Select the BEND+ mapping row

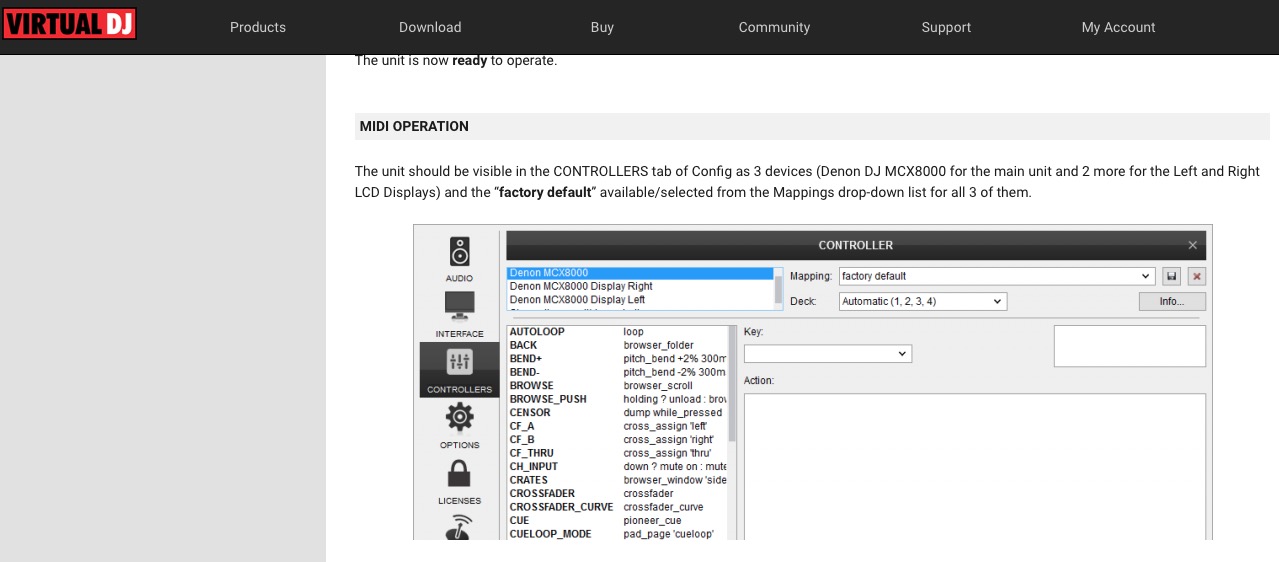(x=617, y=358)
